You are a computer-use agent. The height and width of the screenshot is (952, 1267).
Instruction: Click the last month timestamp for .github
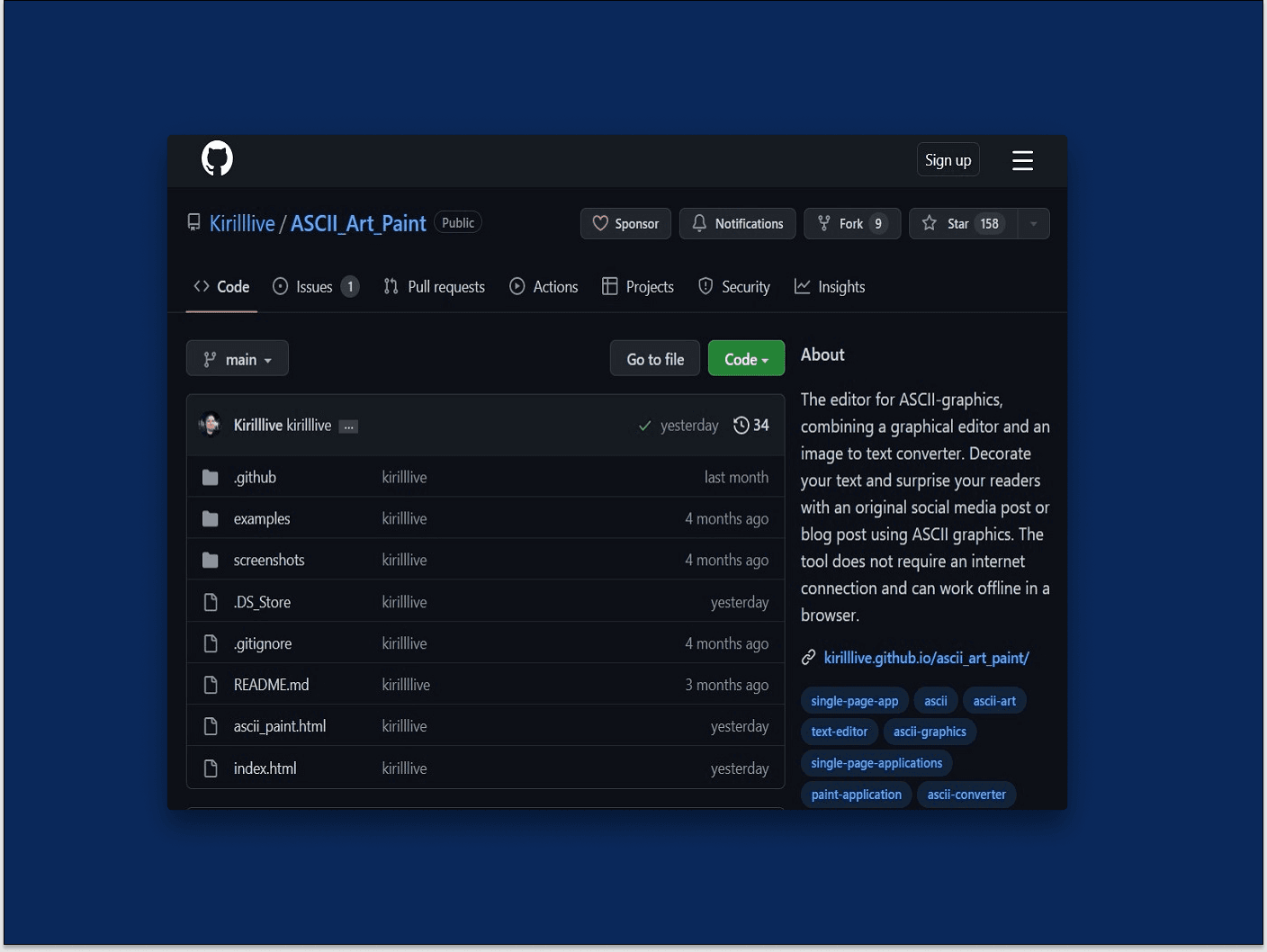pos(736,477)
